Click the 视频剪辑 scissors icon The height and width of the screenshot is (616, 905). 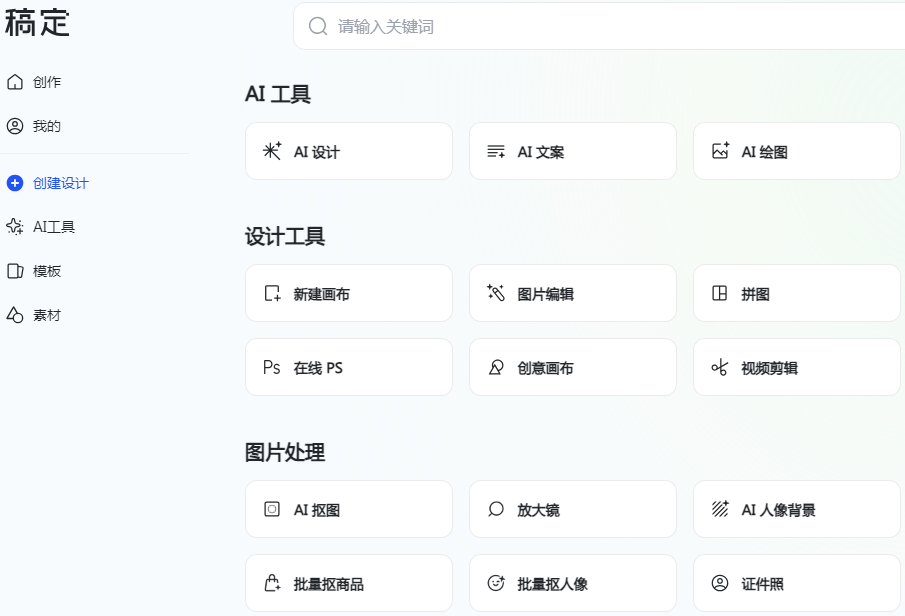click(720, 368)
